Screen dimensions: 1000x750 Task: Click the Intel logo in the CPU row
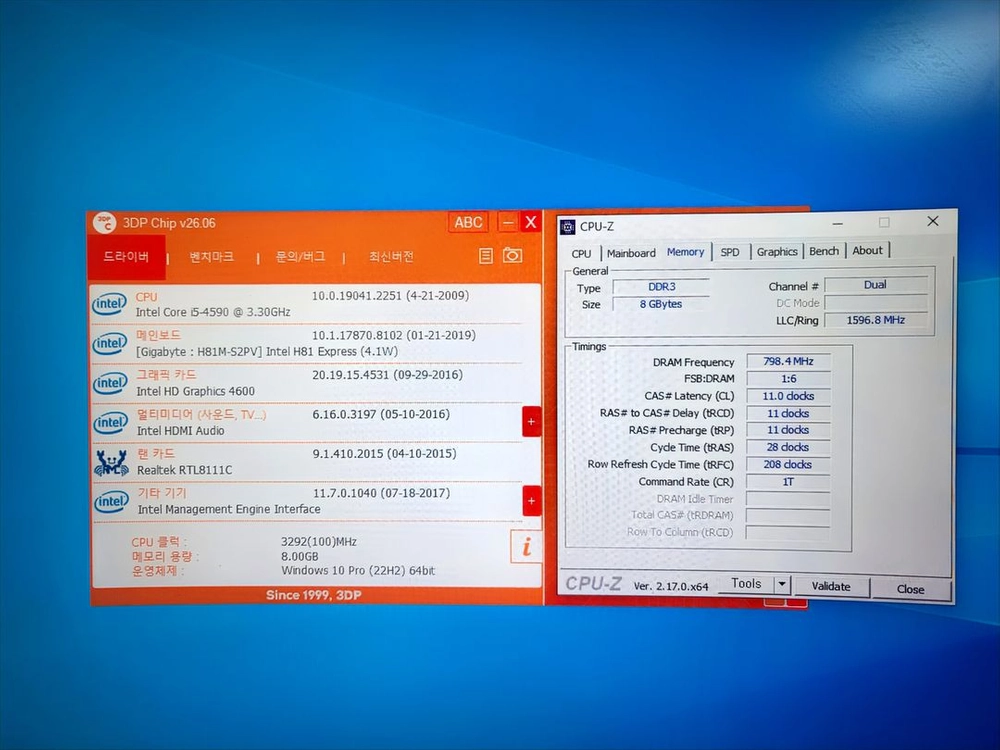pos(109,304)
